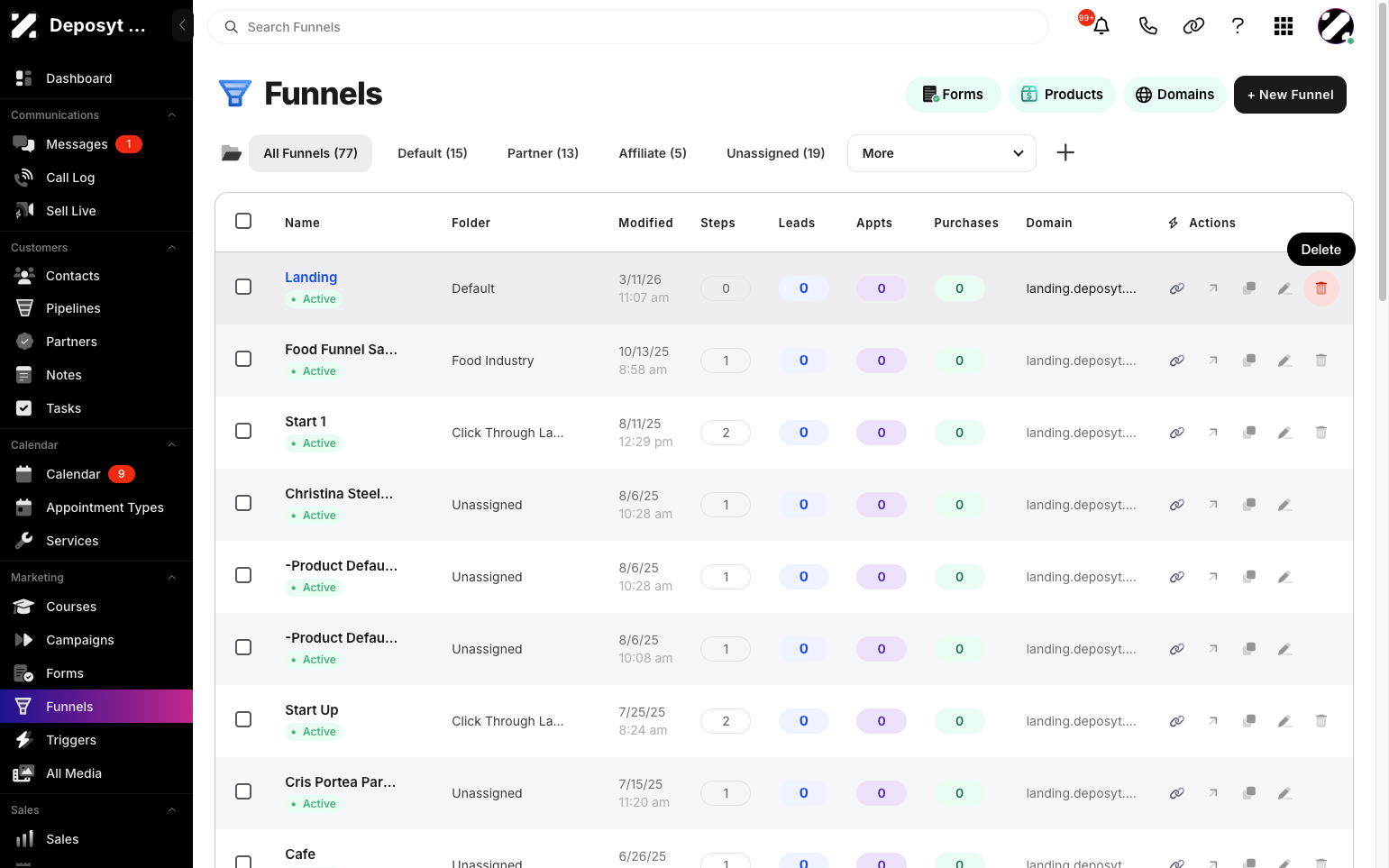Show the Unassigned (19) funnels tab
Screen dimensions: 1389x868
(x=776, y=153)
